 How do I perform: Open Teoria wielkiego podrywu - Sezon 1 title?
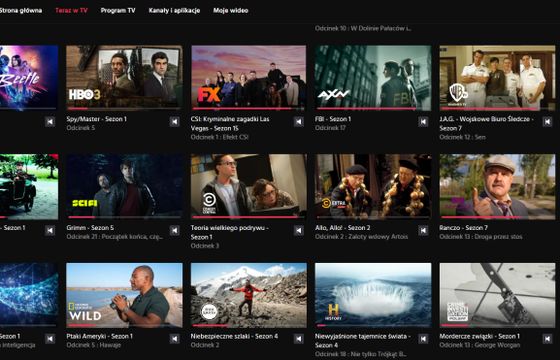pos(230,232)
